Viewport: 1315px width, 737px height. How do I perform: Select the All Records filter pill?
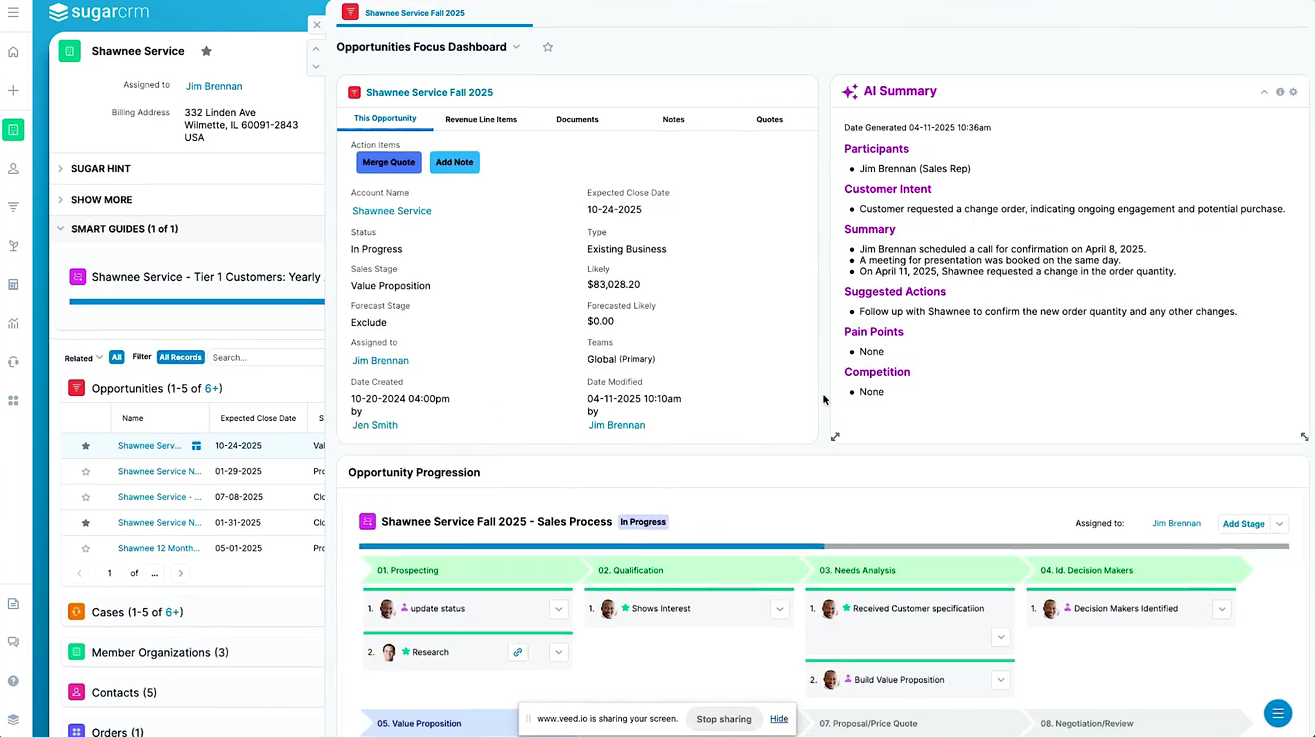(181, 357)
